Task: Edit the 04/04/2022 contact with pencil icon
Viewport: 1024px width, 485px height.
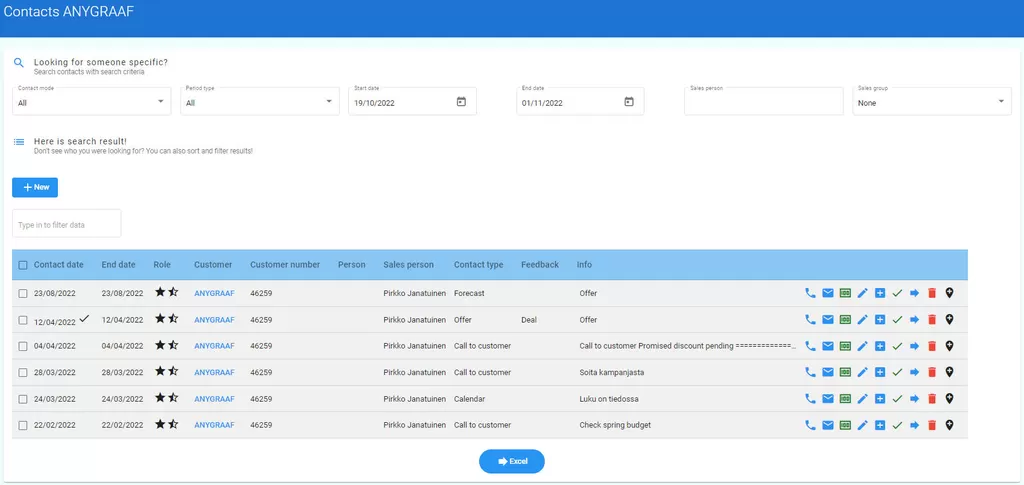Action: [x=863, y=346]
